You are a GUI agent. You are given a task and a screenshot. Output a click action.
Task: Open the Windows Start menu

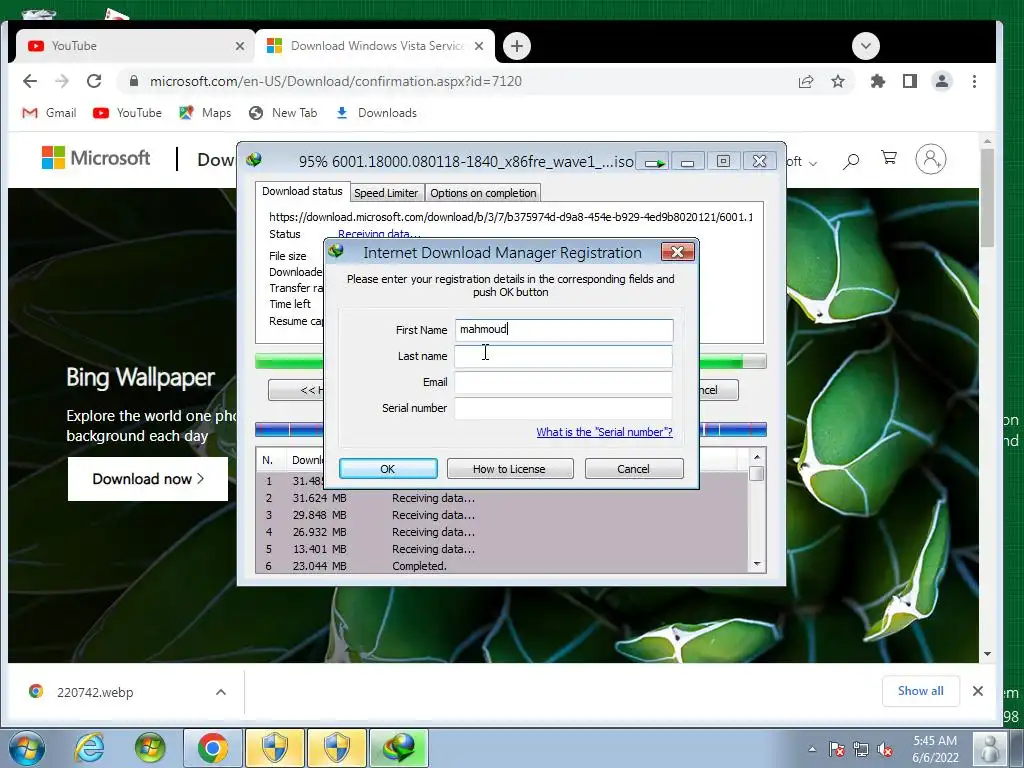click(27, 748)
